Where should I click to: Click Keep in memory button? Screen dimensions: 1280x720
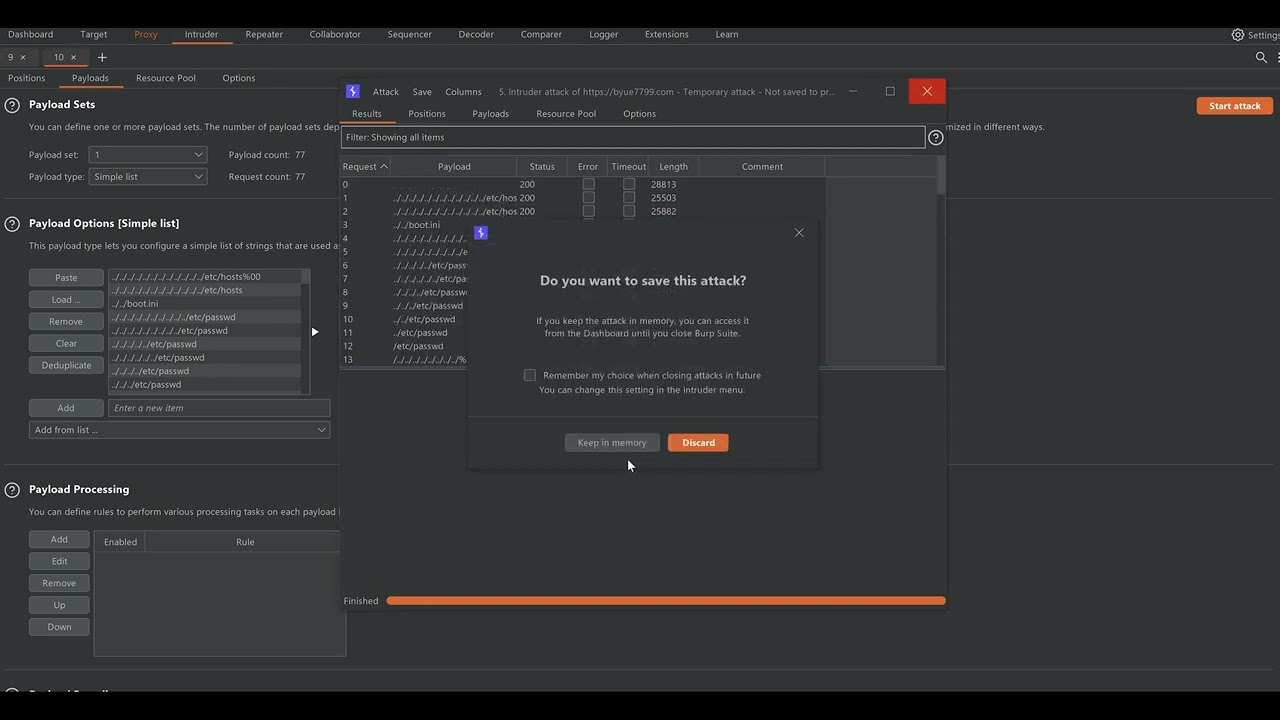pyautogui.click(x=612, y=443)
